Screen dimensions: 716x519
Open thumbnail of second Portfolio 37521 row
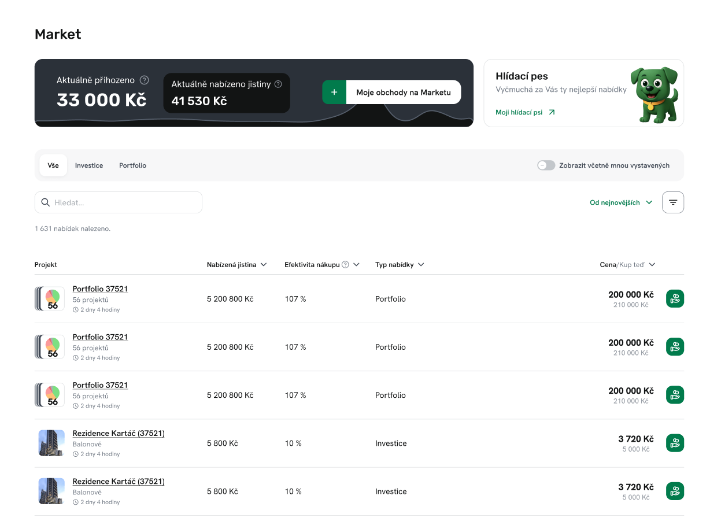pos(50,347)
